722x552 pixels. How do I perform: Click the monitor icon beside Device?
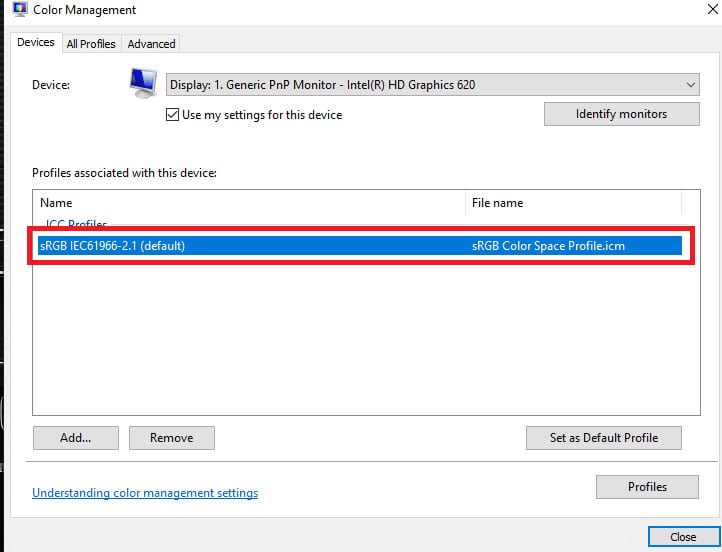point(143,83)
